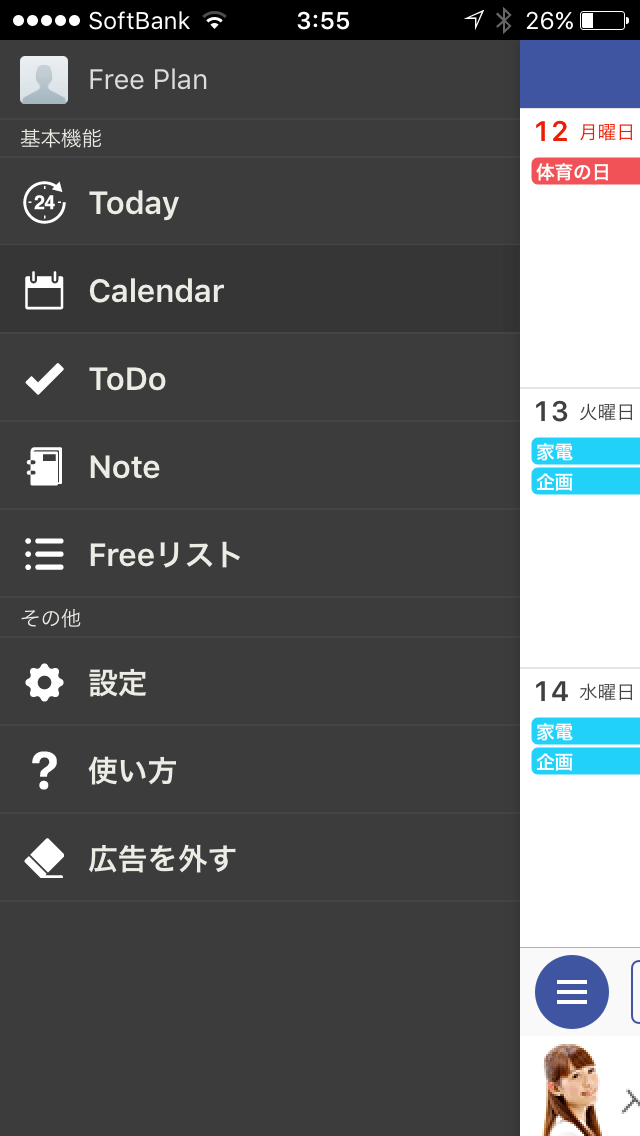Tap the 広告を外す eraser icon
This screenshot has width=640, height=1136.
coord(44,859)
